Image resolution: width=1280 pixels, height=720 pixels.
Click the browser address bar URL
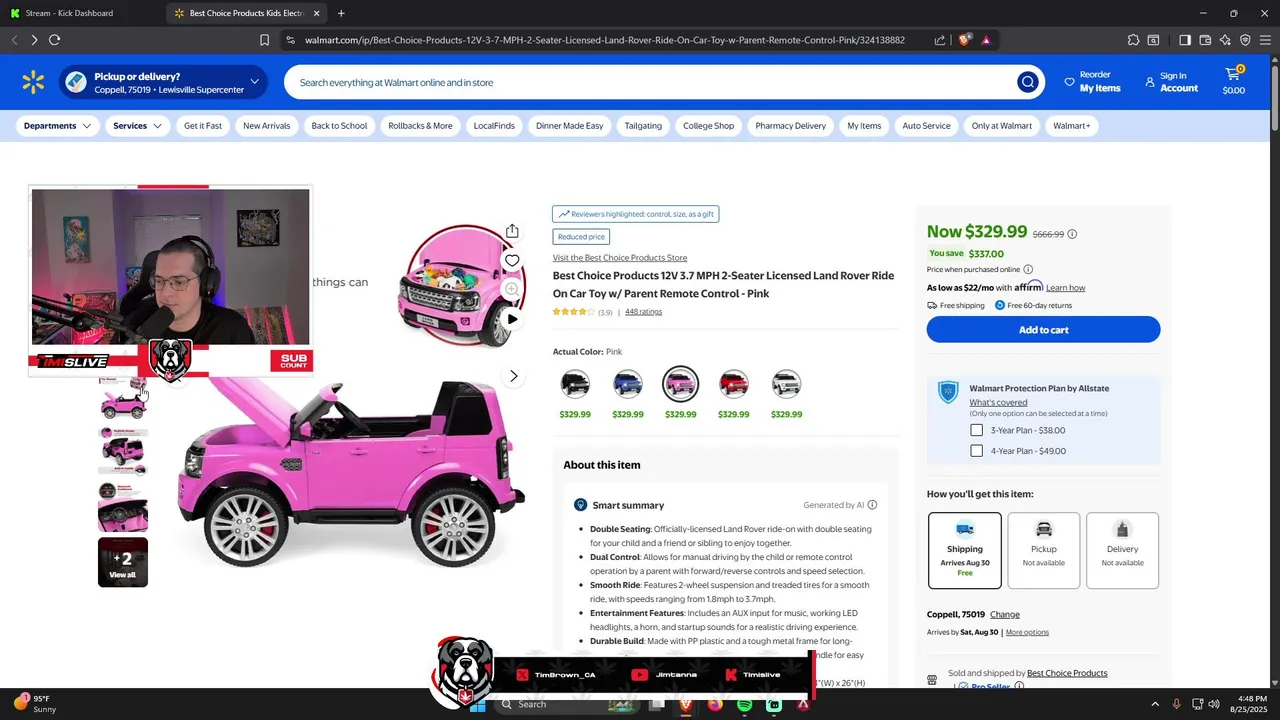605,40
